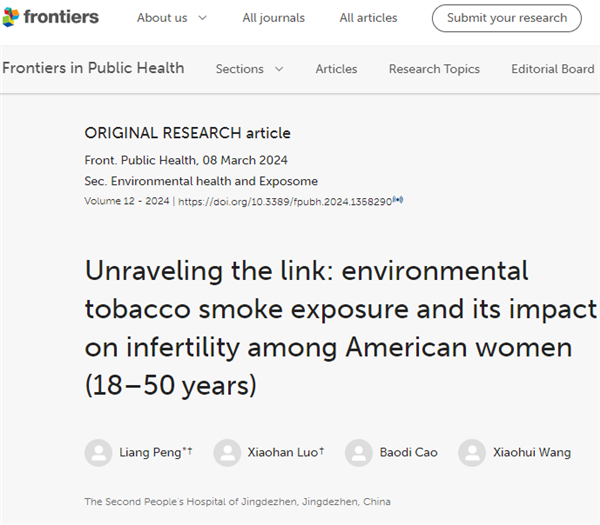Open the Sections menu label

click(x=240, y=69)
